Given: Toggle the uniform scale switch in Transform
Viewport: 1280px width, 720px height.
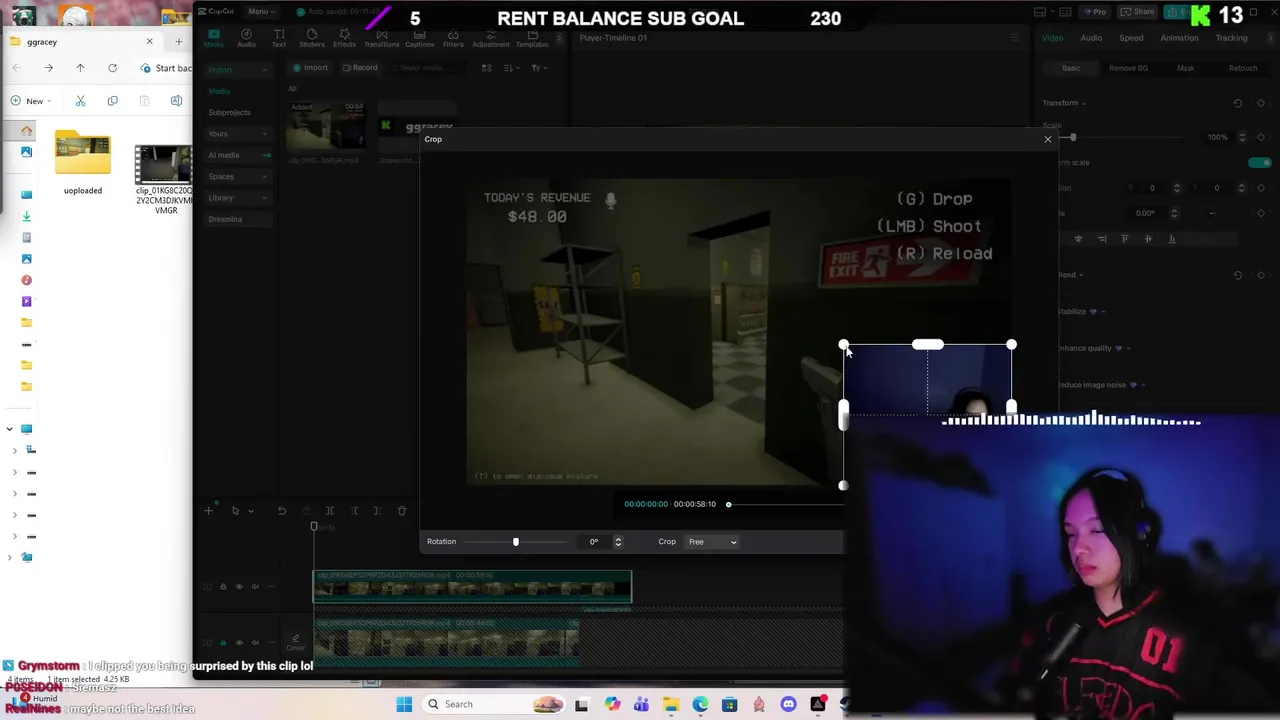Looking at the screenshot, I should coord(1260,163).
